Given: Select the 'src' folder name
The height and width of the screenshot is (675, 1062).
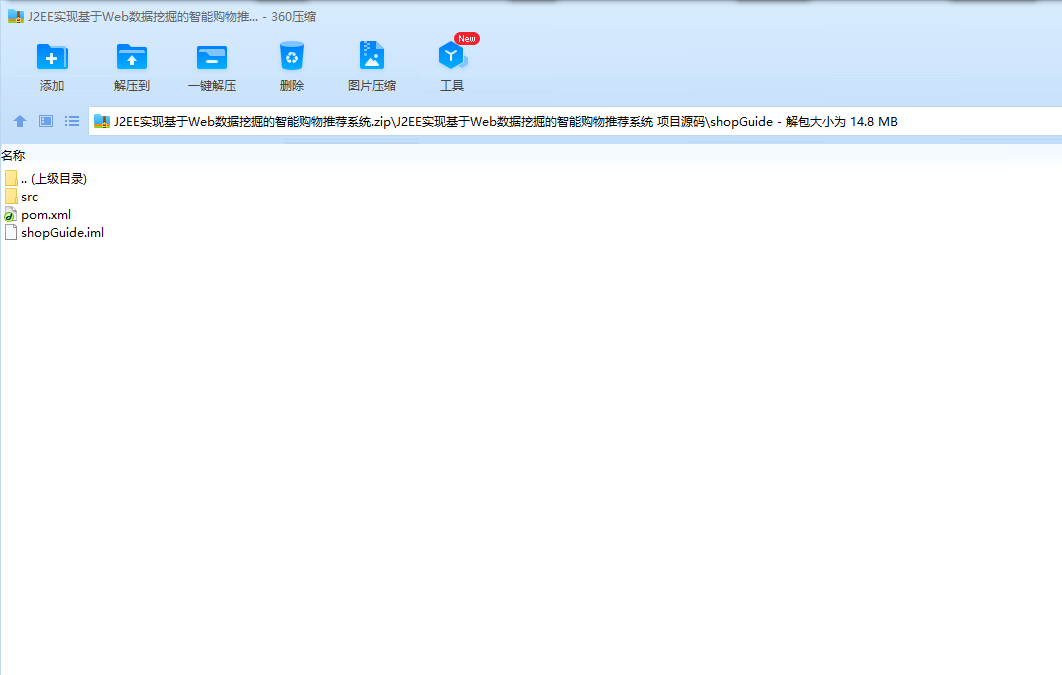Looking at the screenshot, I should coord(29,197).
